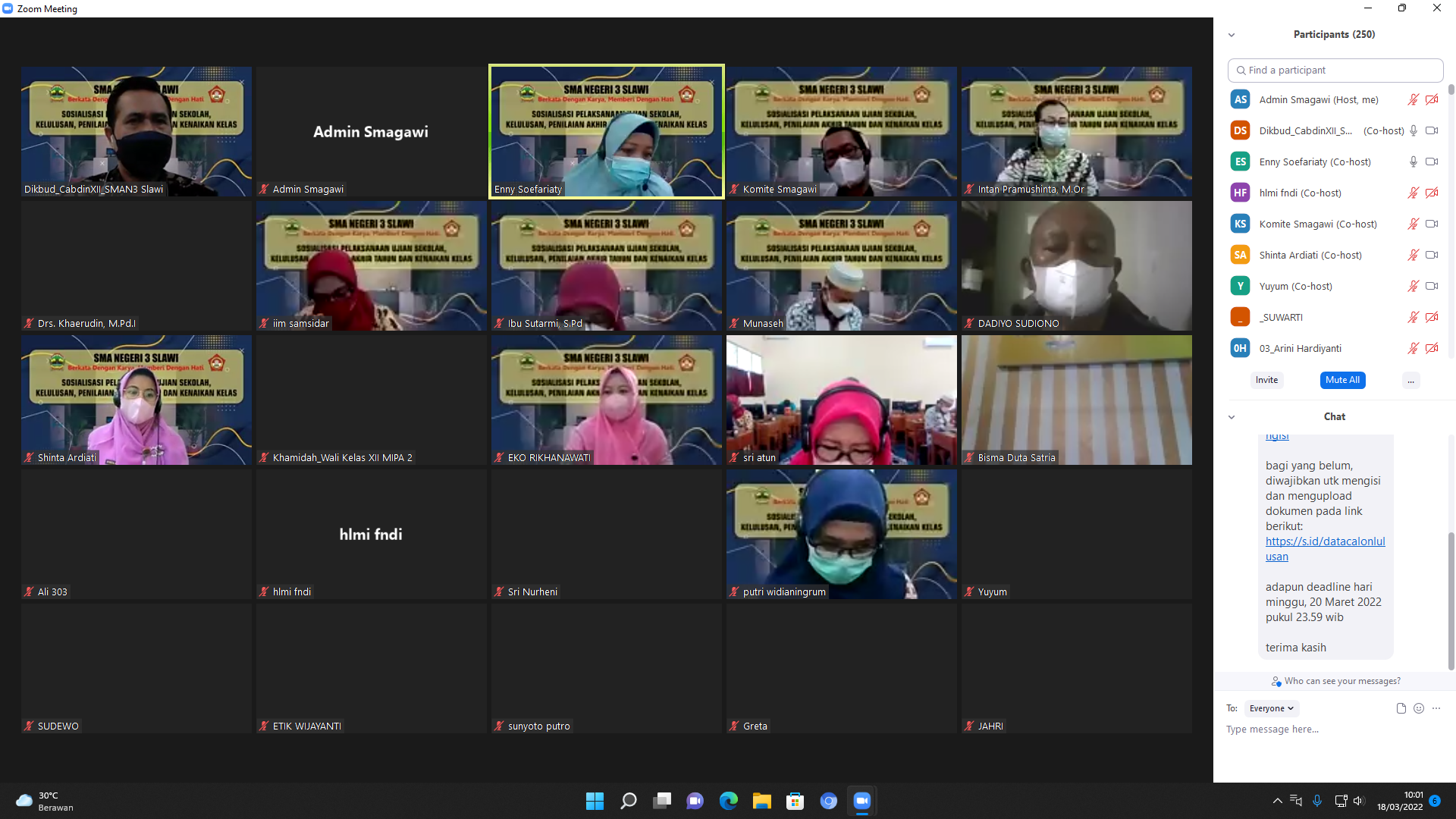The image size is (1456, 819).
Task: Click the file attachment icon in chat
Action: tap(1401, 708)
